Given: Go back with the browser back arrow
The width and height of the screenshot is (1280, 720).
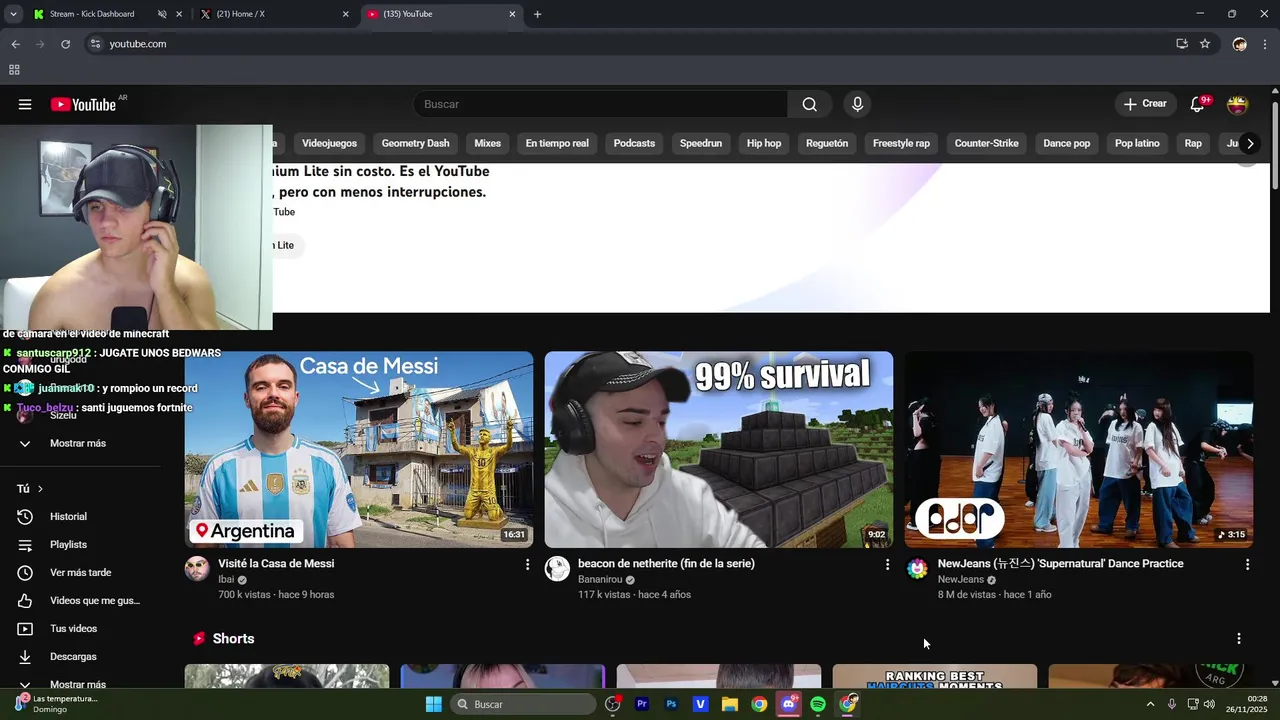Looking at the screenshot, I should (x=15, y=44).
